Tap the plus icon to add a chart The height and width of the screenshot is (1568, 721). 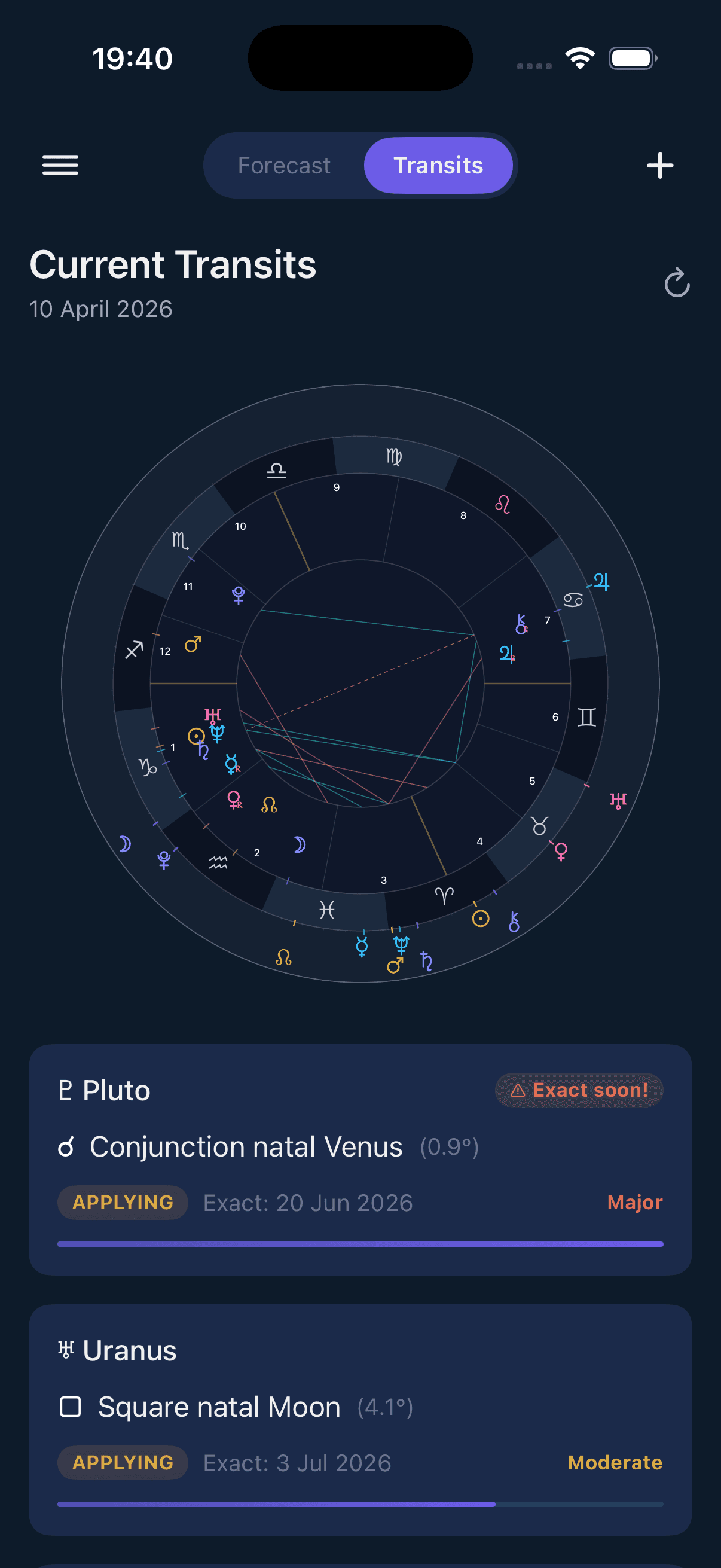coord(659,165)
